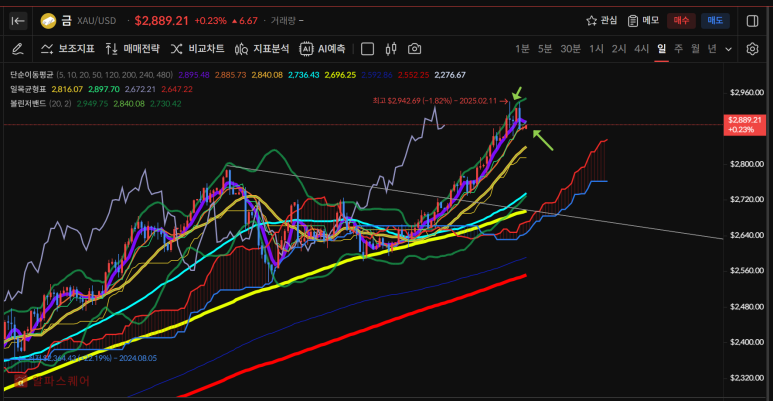Click the 2,736.43 moving average value

pyautogui.click(x=304, y=75)
